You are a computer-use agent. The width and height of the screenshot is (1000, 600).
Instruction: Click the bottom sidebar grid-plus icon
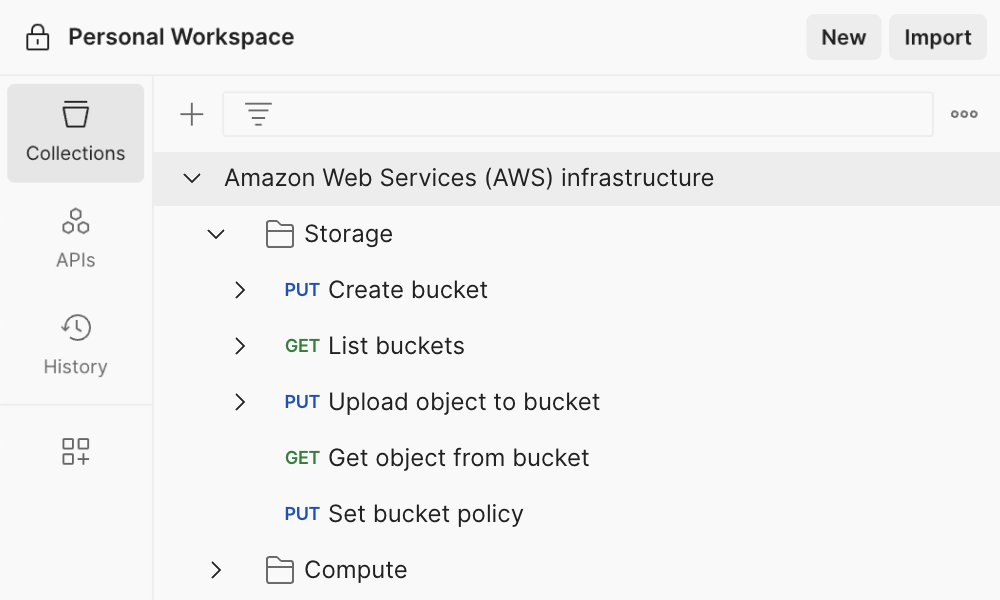coord(75,451)
